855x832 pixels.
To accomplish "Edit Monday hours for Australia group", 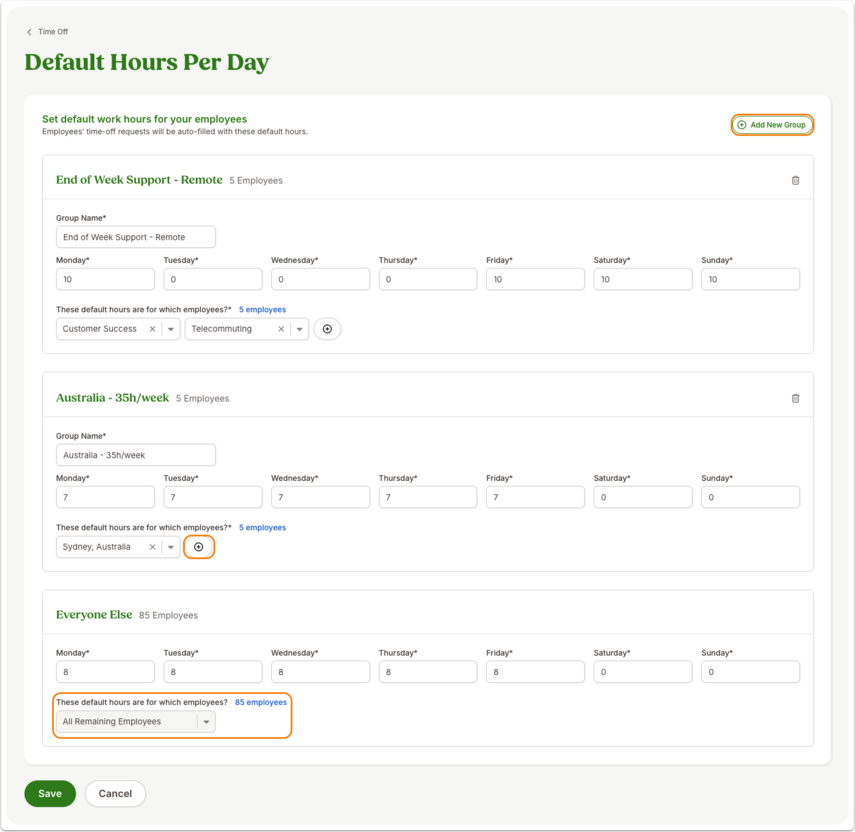I will [105, 497].
